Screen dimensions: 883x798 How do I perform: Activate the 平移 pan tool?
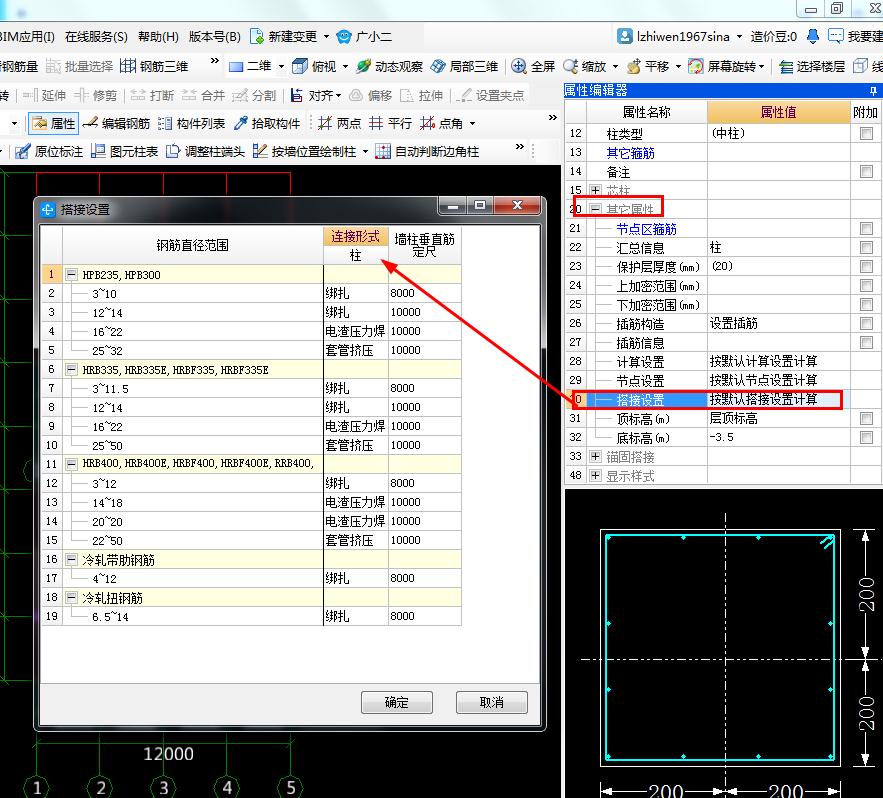click(648, 66)
